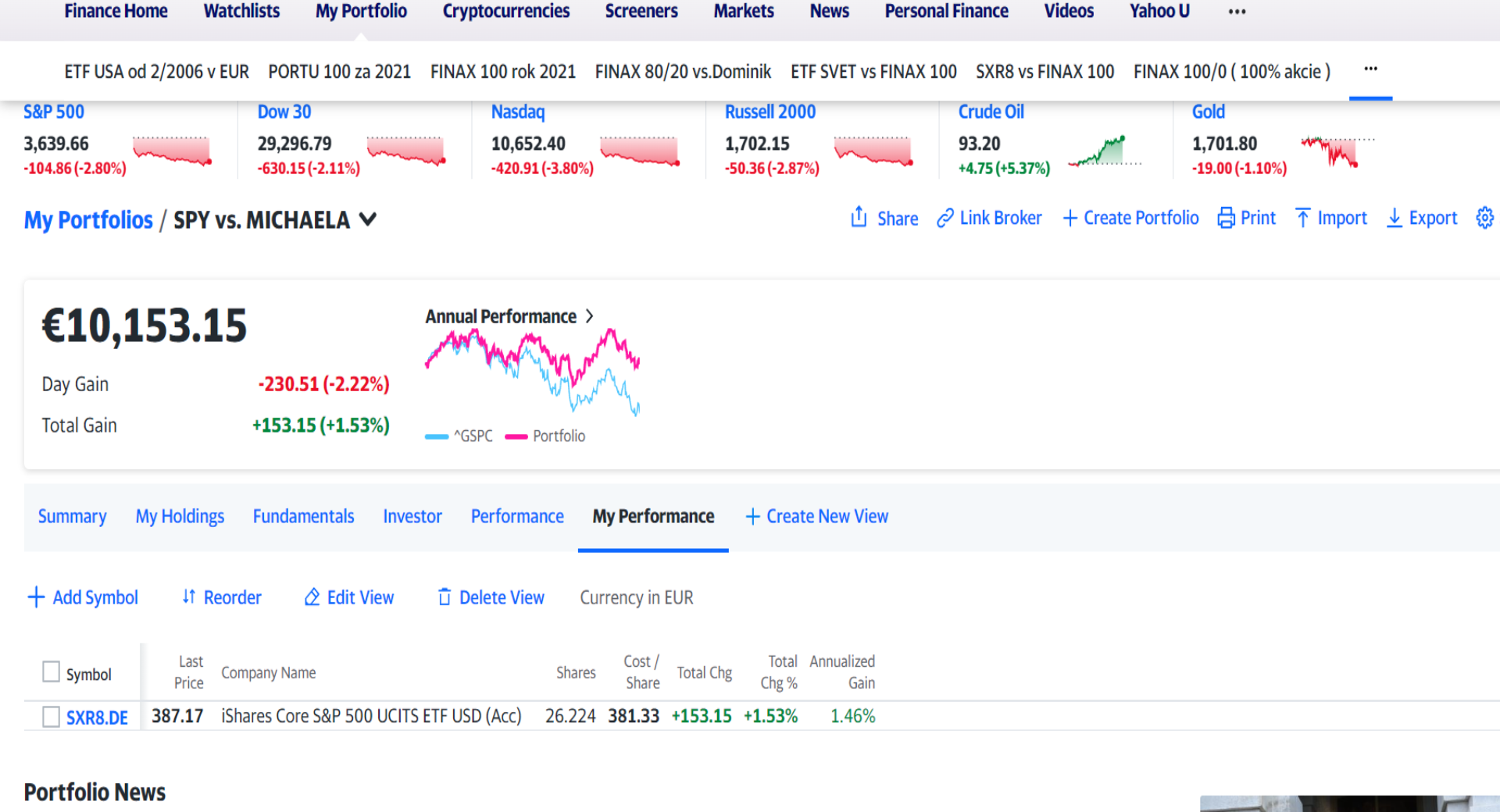Sort by the Company Name column header
The width and height of the screenshot is (1500, 812).
269,672
